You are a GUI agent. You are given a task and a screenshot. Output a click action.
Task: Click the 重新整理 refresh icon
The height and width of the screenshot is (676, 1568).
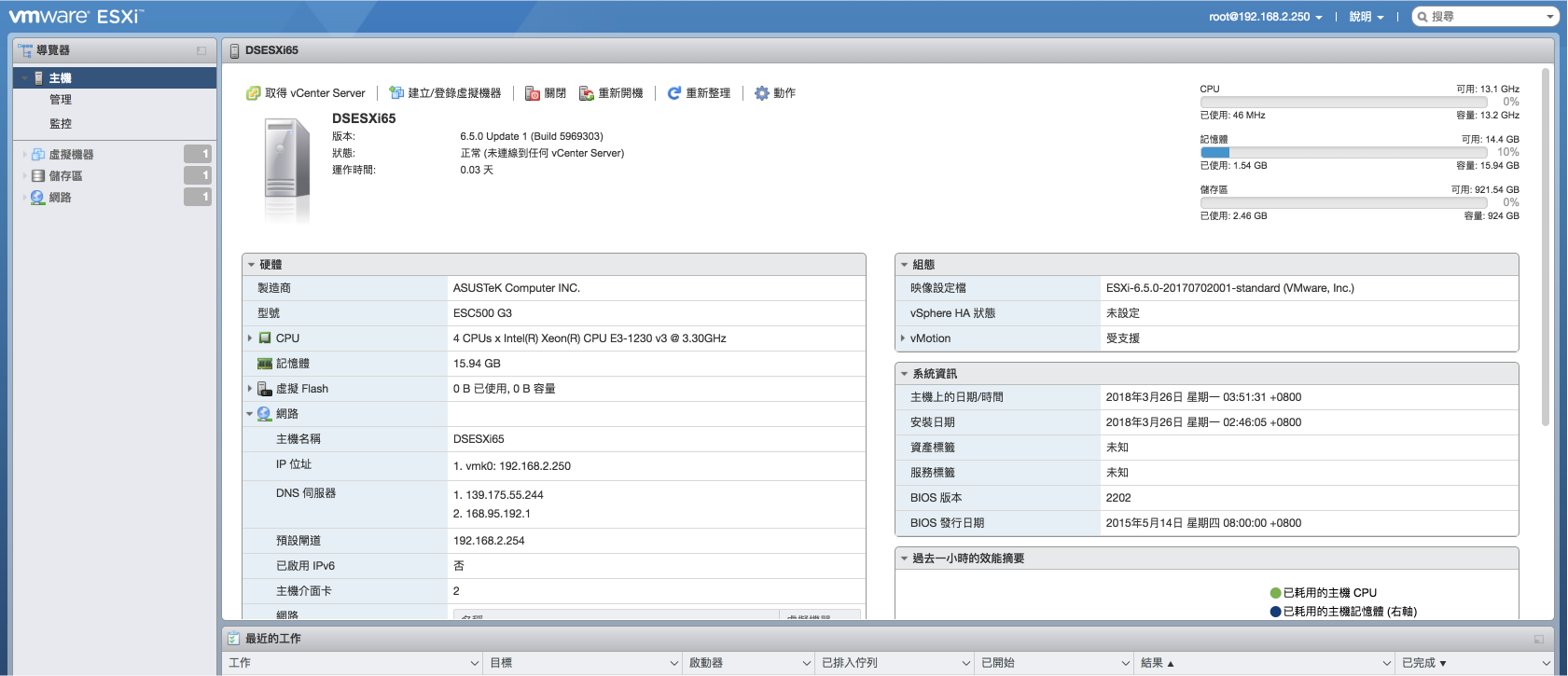tap(674, 93)
